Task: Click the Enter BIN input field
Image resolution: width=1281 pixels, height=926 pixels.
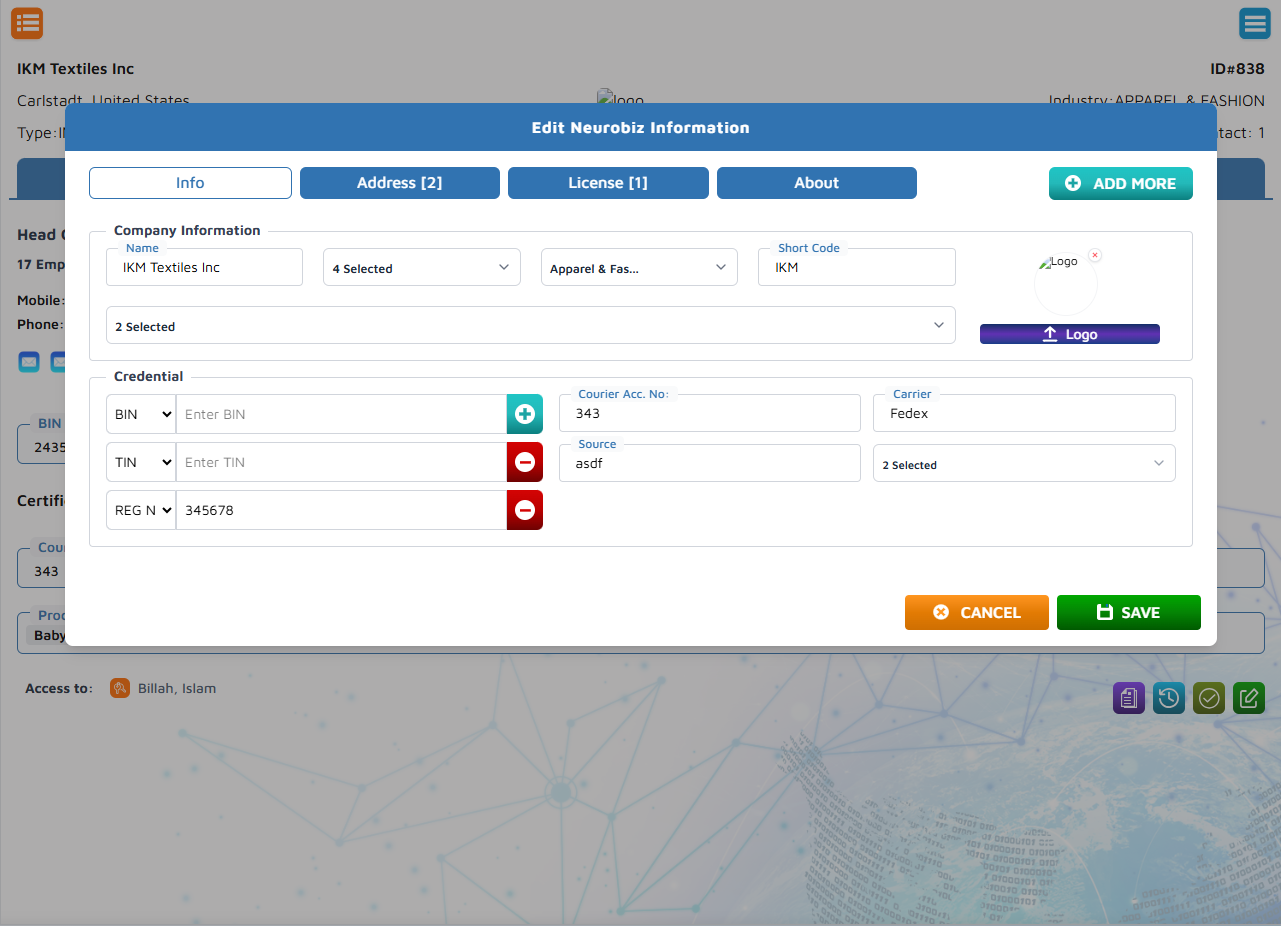Action: click(341, 414)
